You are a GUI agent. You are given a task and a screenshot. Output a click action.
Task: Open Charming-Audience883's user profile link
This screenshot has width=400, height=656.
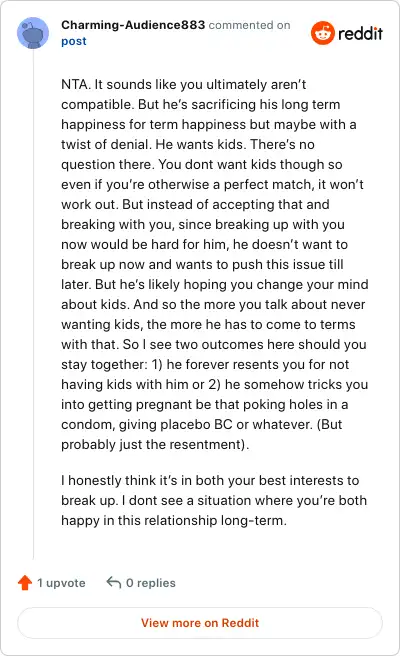tap(133, 25)
